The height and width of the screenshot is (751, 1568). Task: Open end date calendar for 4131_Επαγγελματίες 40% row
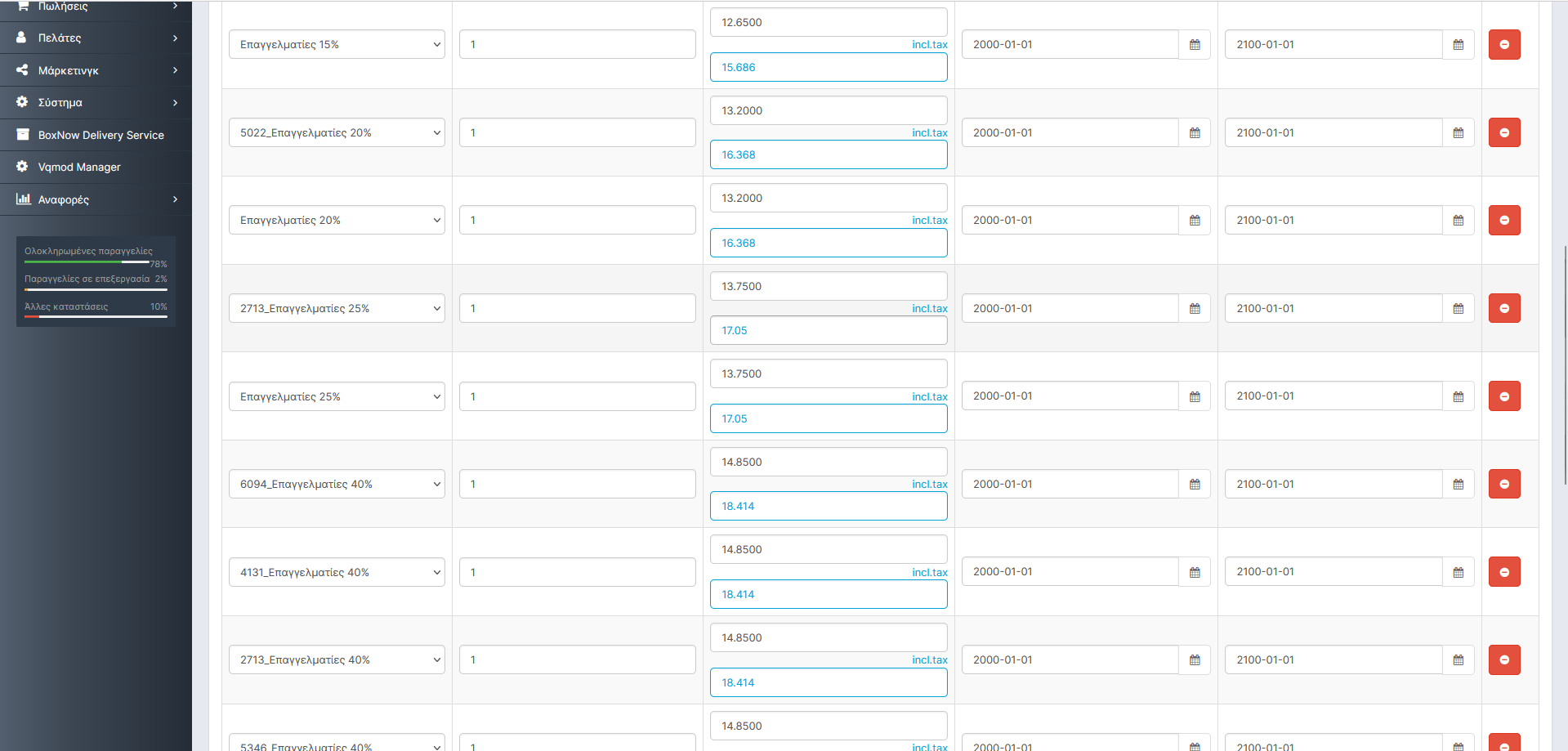[1458, 572]
